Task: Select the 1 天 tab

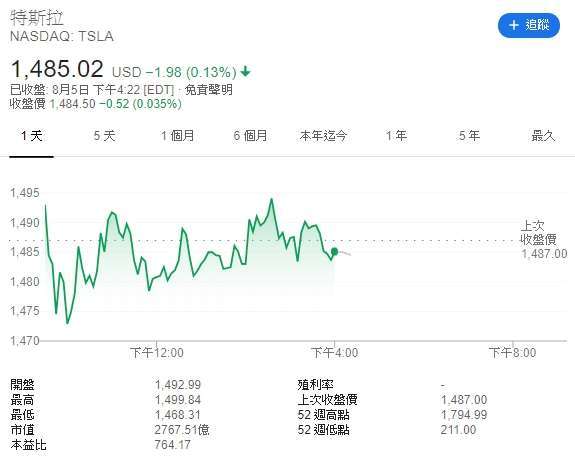Action: tap(32, 136)
